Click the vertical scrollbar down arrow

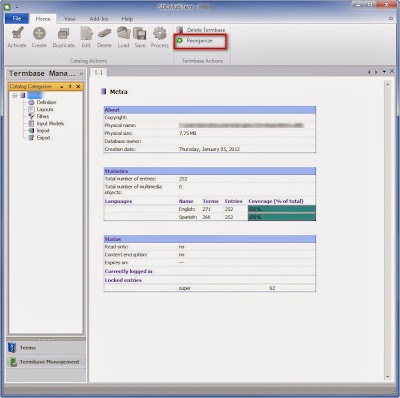pyautogui.click(x=388, y=377)
